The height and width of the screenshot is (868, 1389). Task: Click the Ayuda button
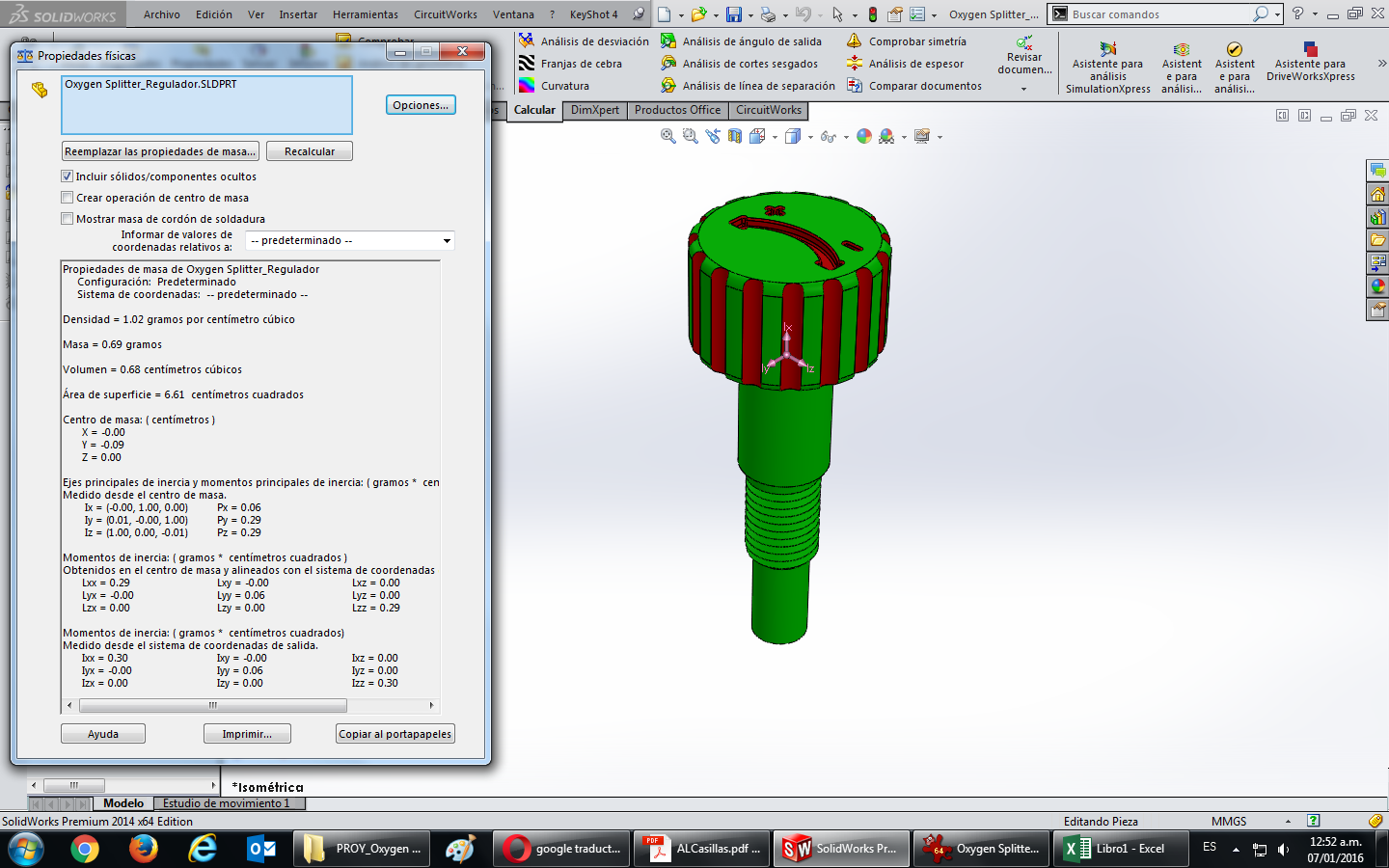click(x=103, y=734)
